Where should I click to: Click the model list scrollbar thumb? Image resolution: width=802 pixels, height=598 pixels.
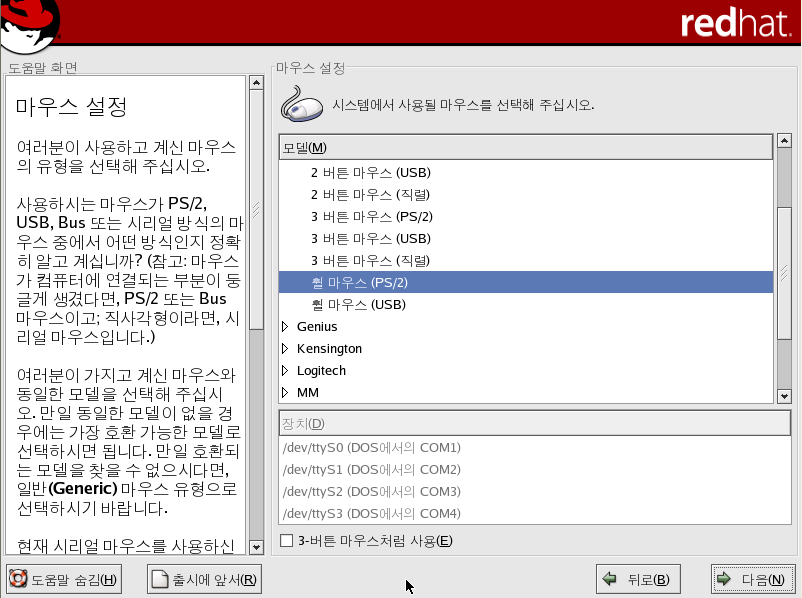pyautogui.click(x=784, y=273)
